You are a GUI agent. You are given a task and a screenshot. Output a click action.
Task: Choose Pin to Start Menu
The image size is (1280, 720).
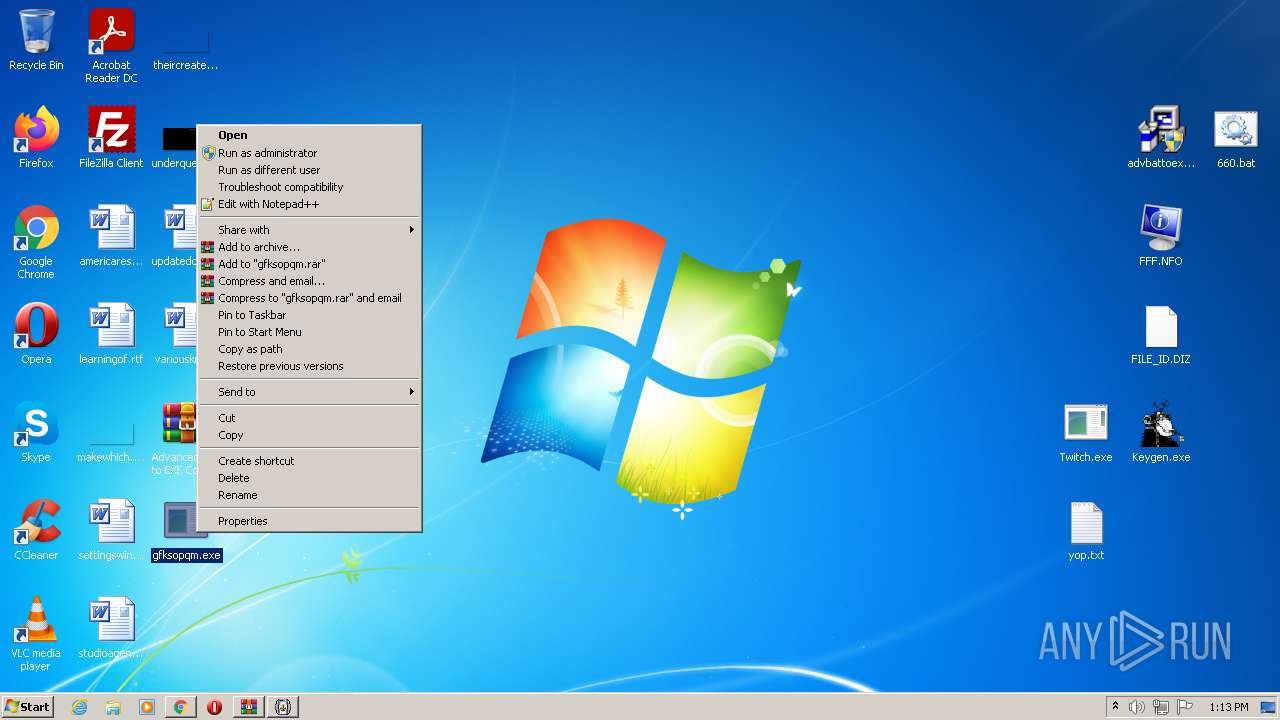pos(309,332)
